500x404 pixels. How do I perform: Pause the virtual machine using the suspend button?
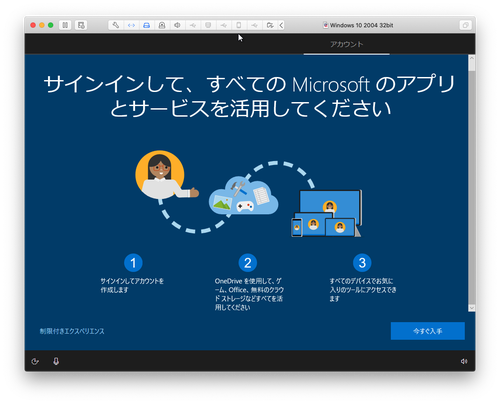(65, 25)
